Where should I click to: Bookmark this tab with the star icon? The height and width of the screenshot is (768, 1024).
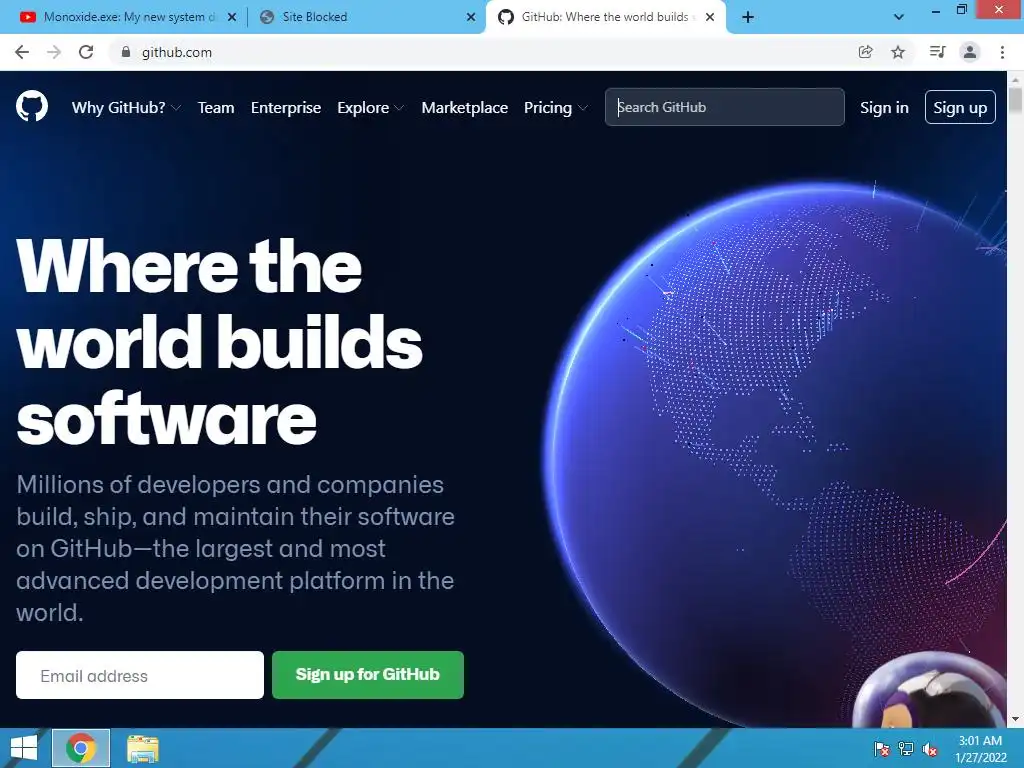[x=898, y=52]
